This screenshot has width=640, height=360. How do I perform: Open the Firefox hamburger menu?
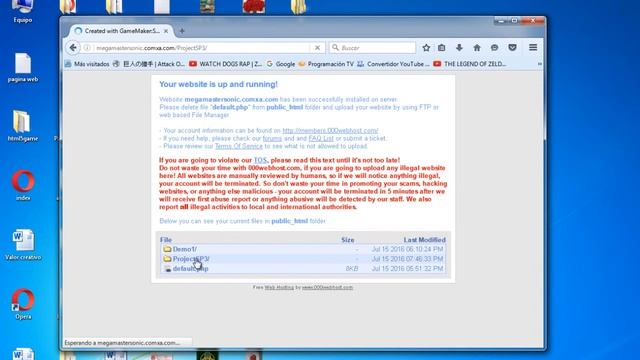tap(533, 48)
